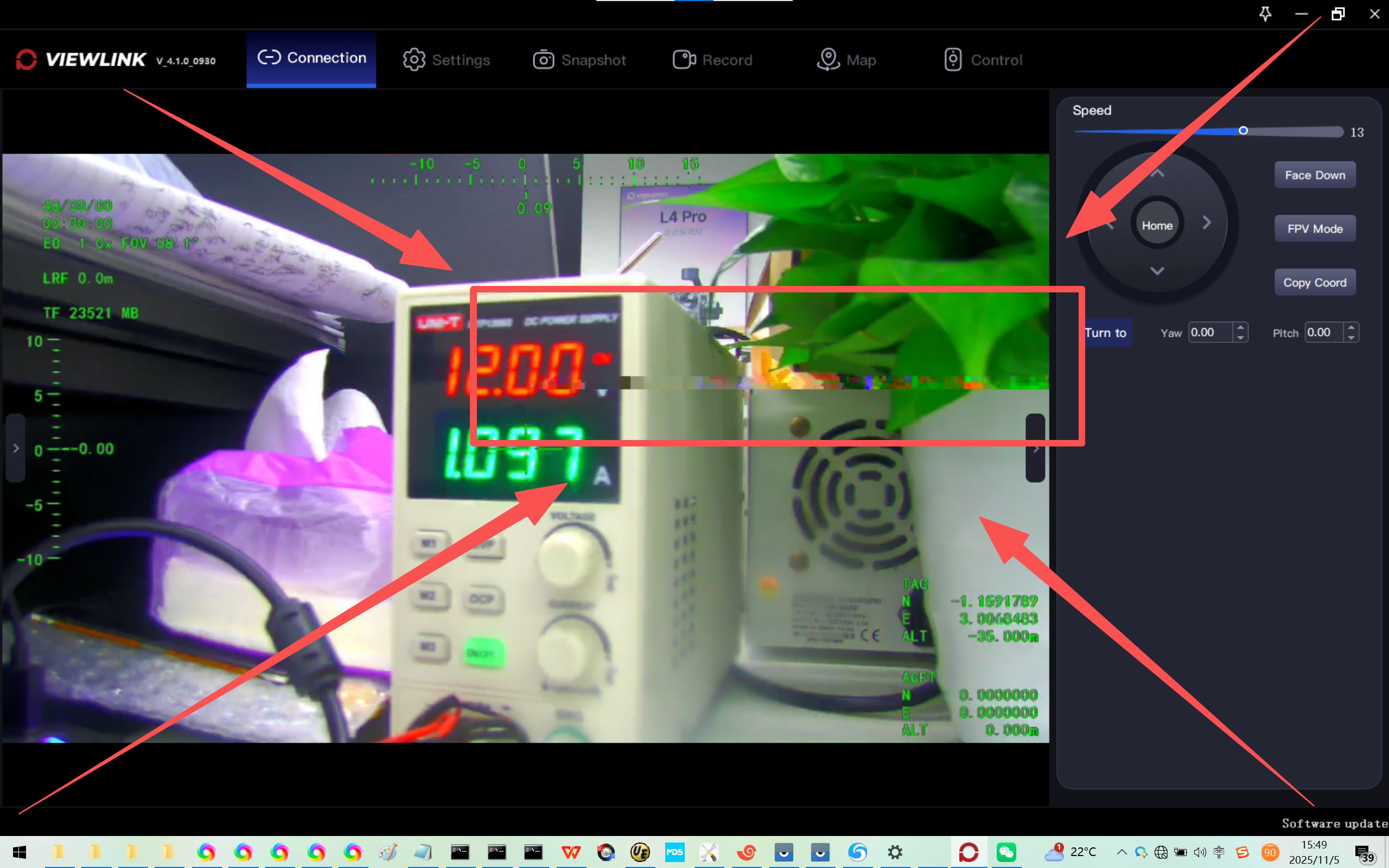Increase Yaw value with up stepper
The image size is (1389, 868).
[x=1240, y=327]
